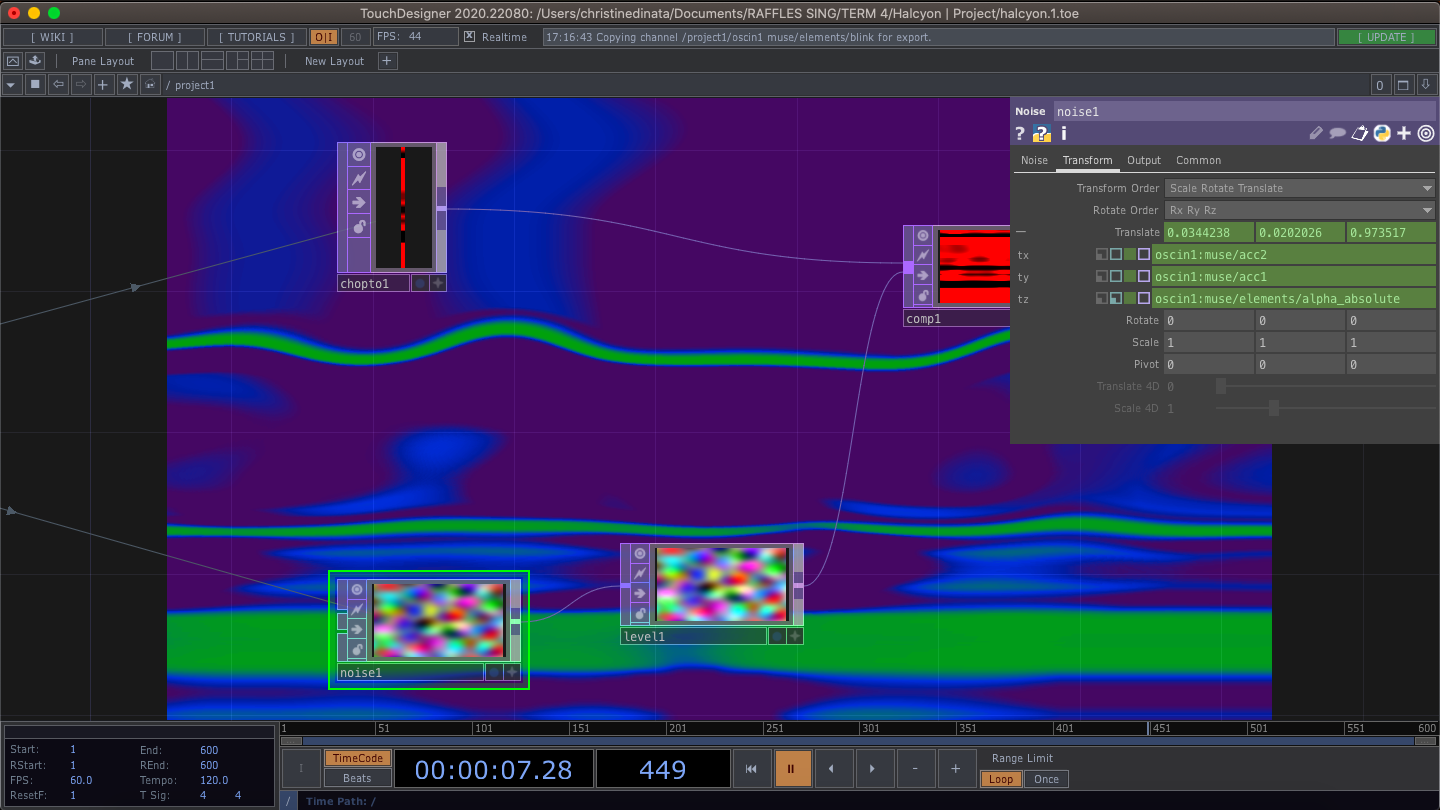The width and height of the screenshot is (1440, 810).
Task: Toggle the viewer flag on the noise1 node
Action: (357, 589)
